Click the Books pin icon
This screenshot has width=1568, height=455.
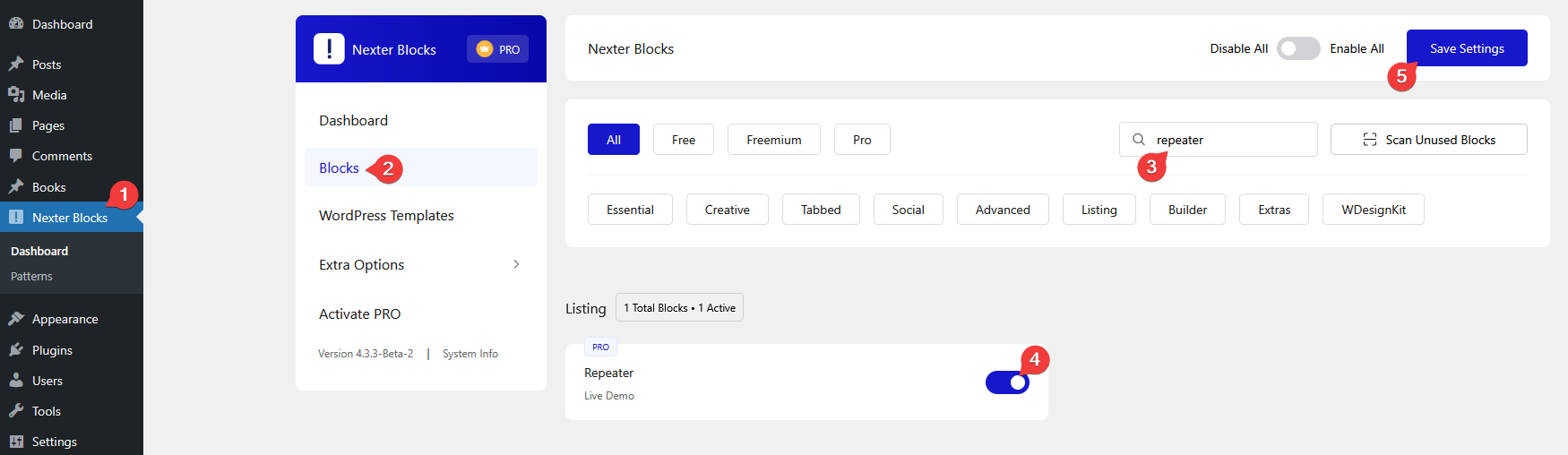click(x=16, y=186)
